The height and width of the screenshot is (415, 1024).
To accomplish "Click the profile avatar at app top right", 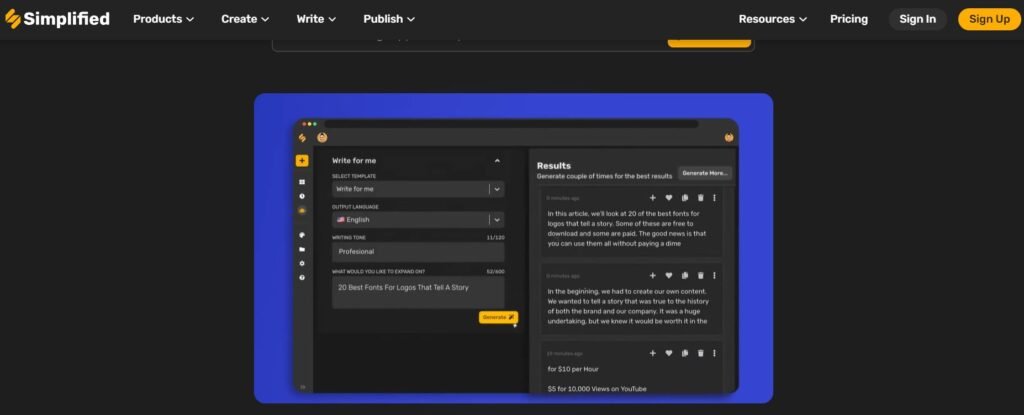I will [x=729, y=137].
